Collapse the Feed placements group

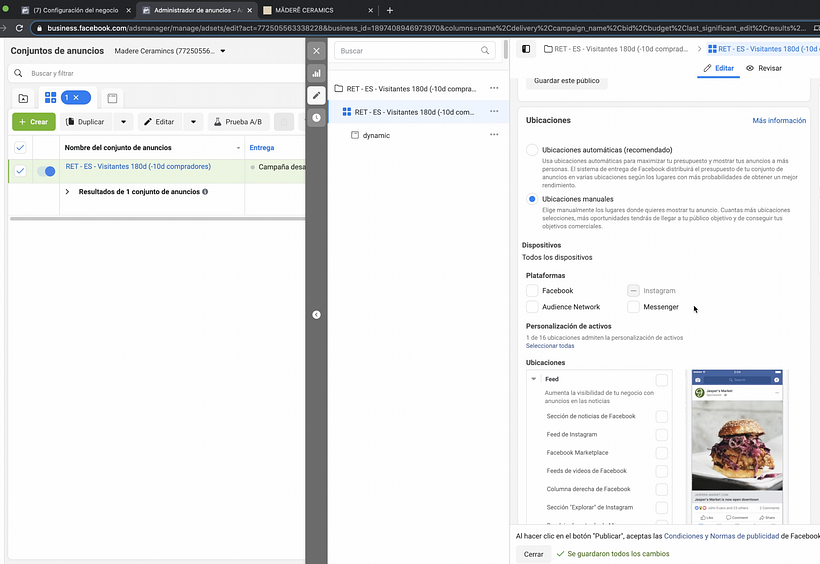pyautogui.click(x=533, y=379)
